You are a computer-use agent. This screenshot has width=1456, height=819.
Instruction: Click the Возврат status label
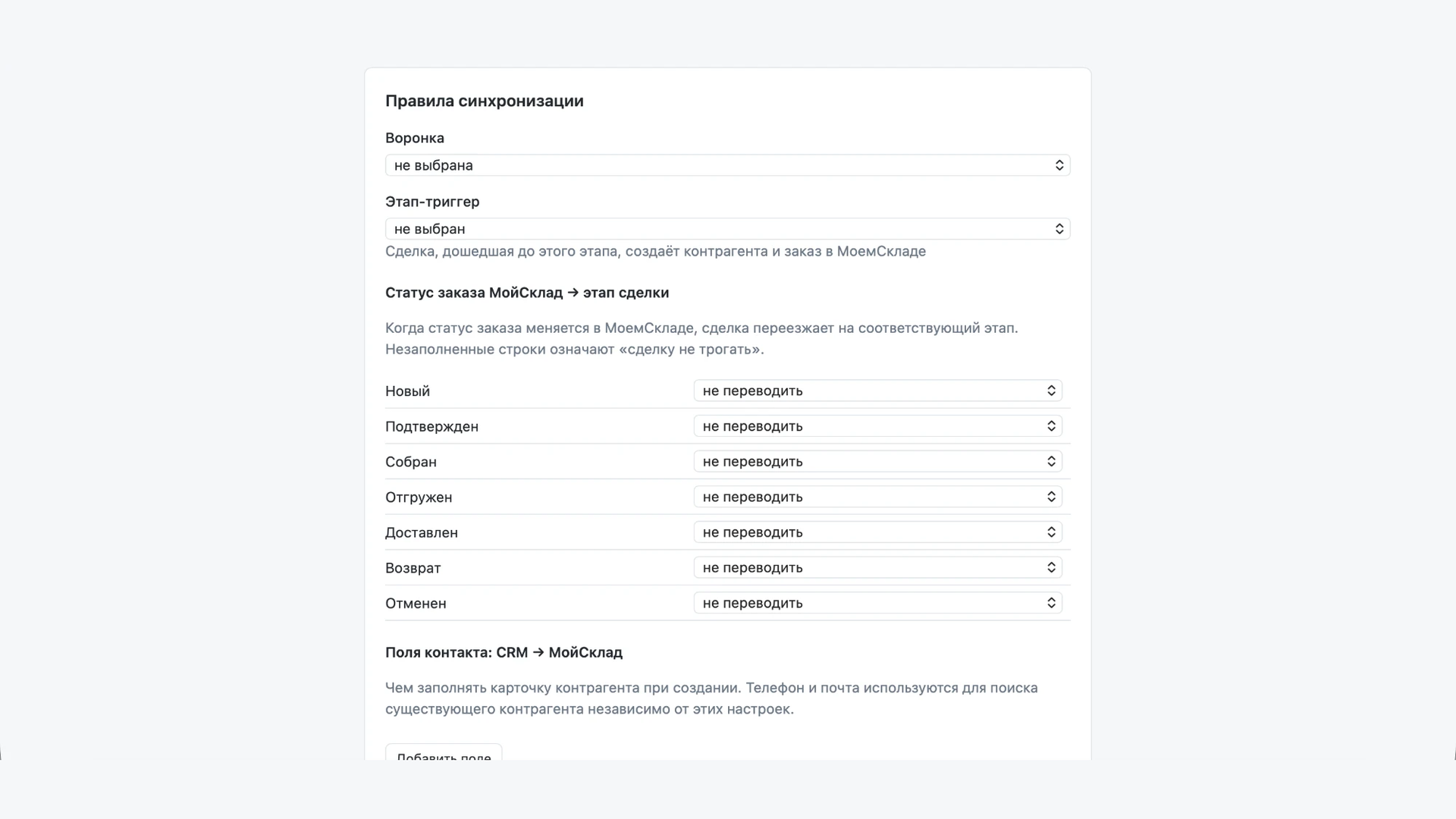tap(413, 568)
